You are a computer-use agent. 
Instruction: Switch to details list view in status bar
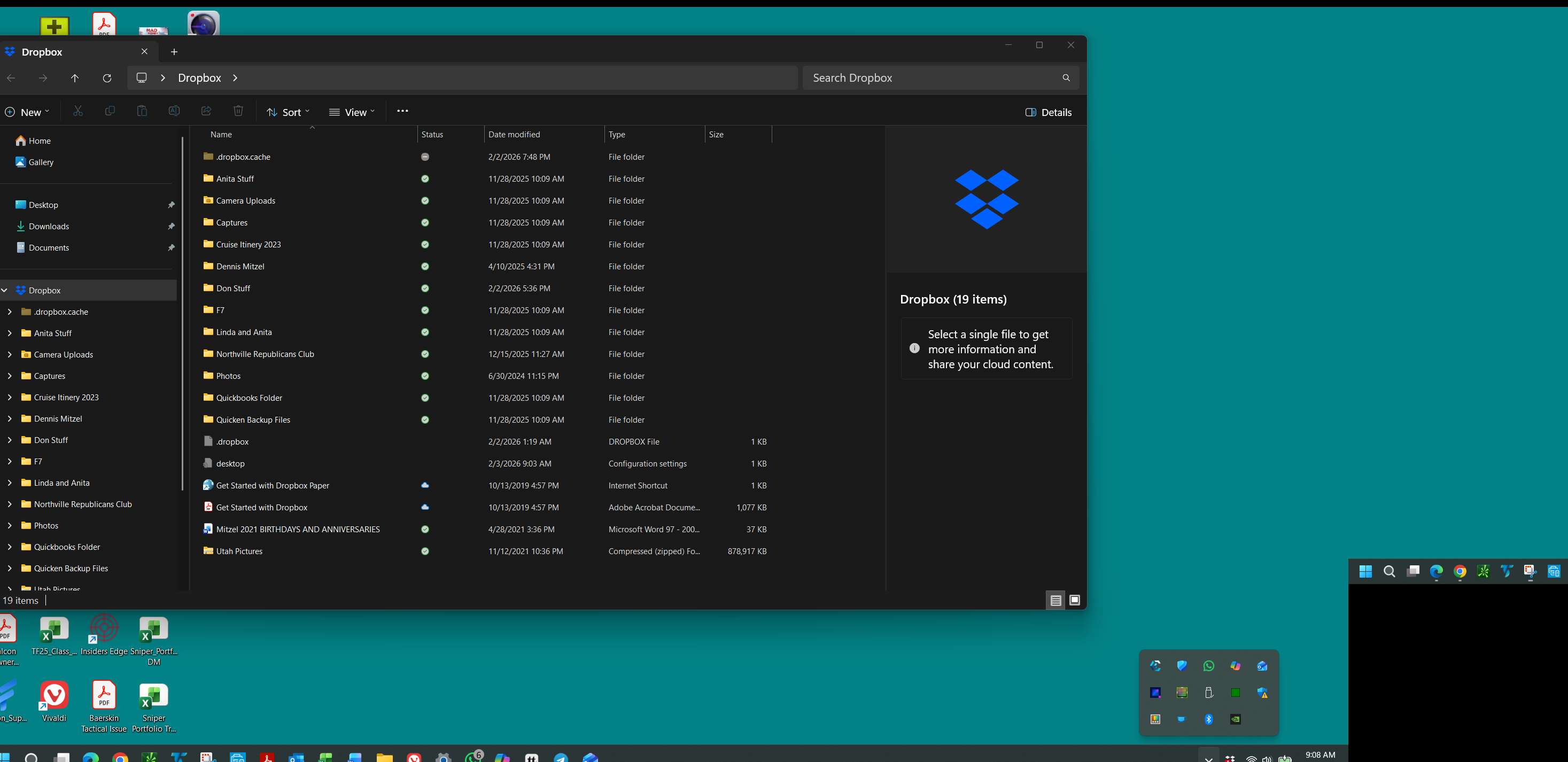tap(1055, 600)
